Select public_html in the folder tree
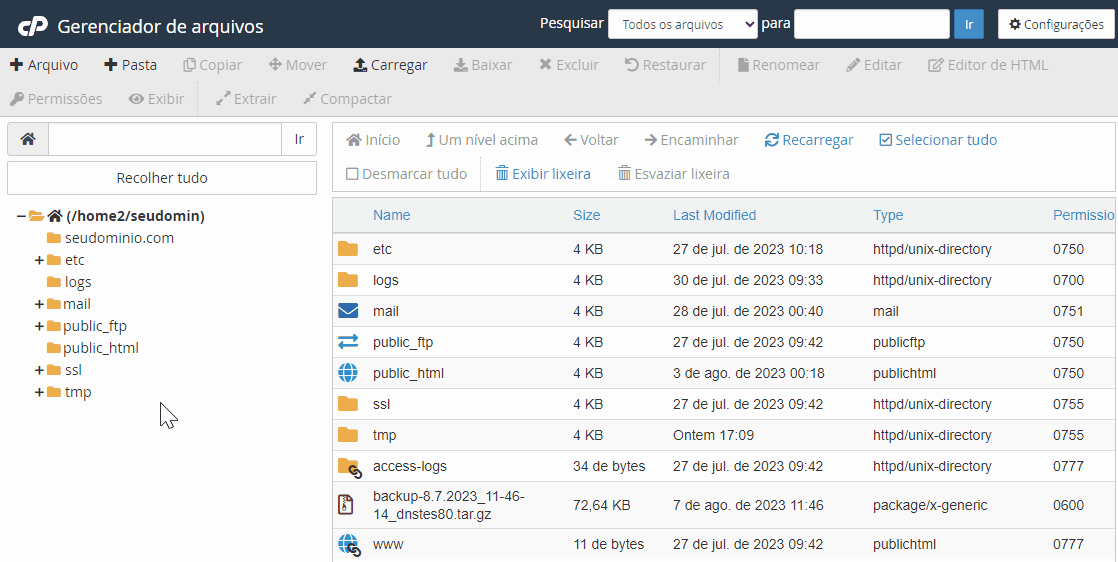 101,348
